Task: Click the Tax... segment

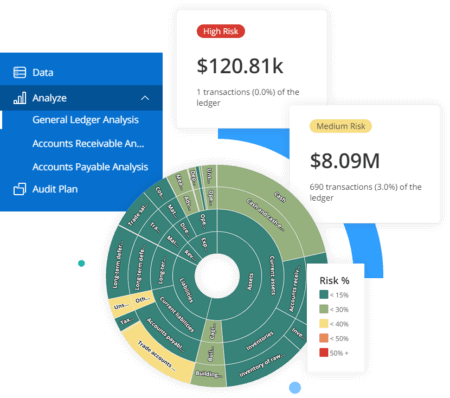Action: coord(126,321)
